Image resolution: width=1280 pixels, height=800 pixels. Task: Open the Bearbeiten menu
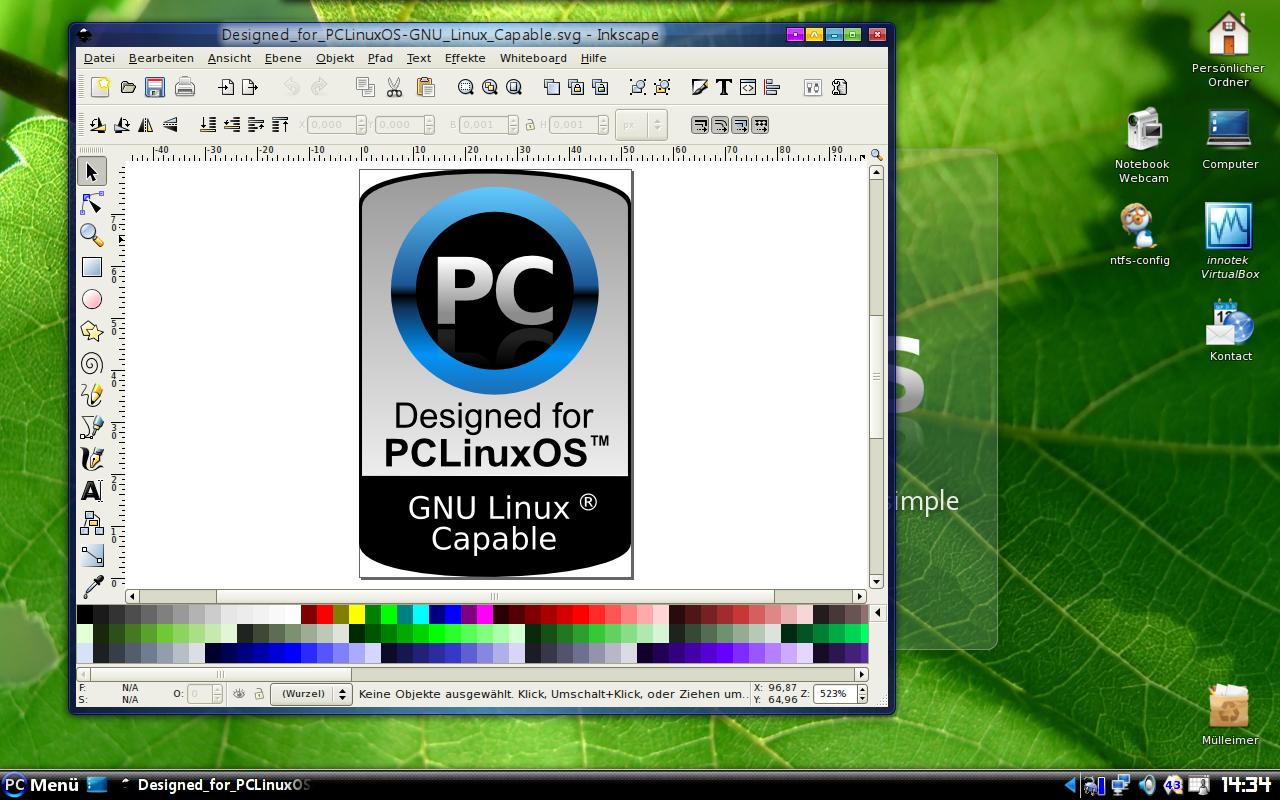(x=161, y=58)
